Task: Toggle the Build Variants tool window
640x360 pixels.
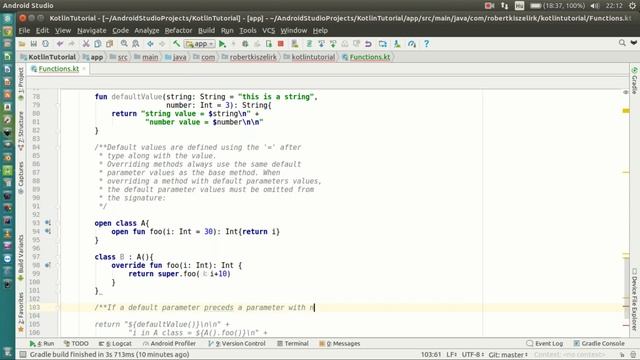Action: (21, 258)
